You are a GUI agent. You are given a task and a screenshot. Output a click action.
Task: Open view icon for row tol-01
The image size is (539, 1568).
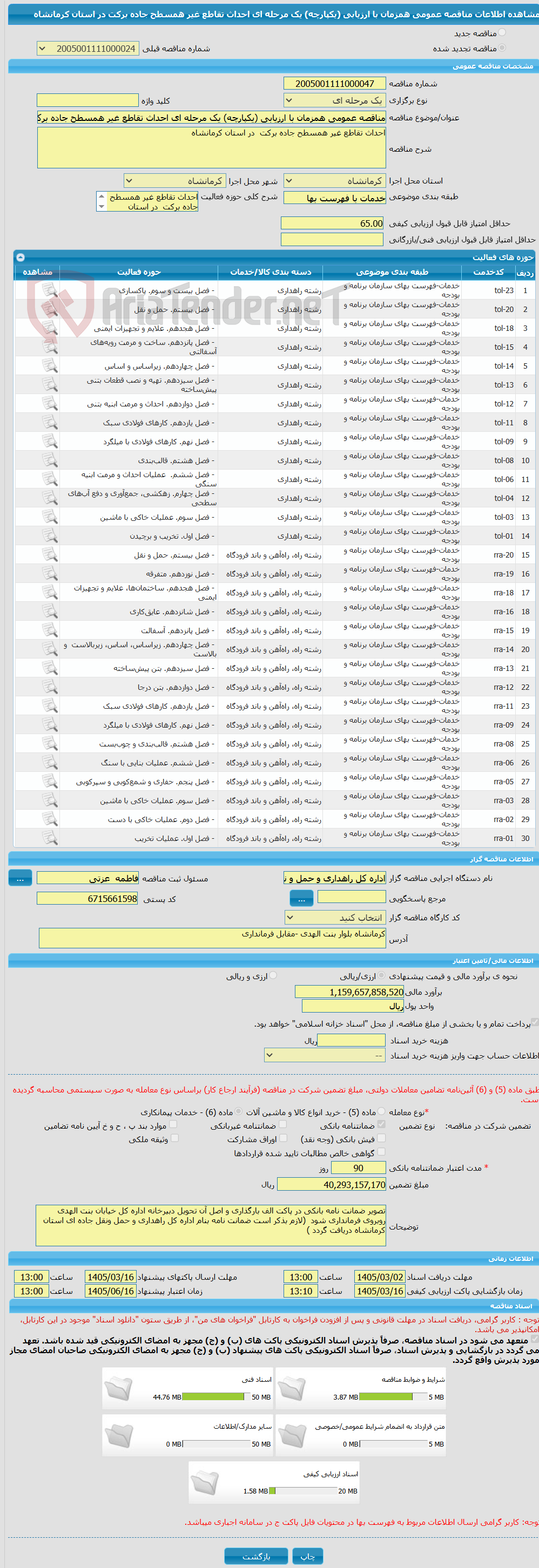tap(50, 535)
